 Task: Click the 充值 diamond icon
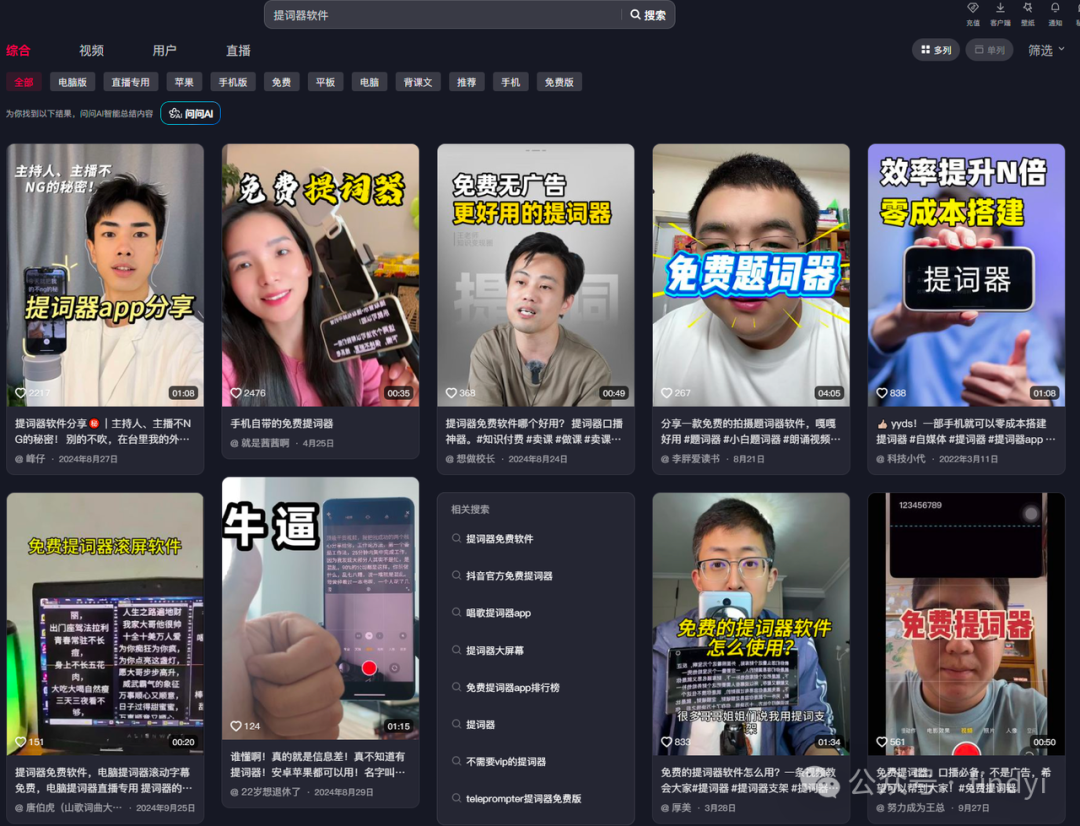tap(973, 8)
